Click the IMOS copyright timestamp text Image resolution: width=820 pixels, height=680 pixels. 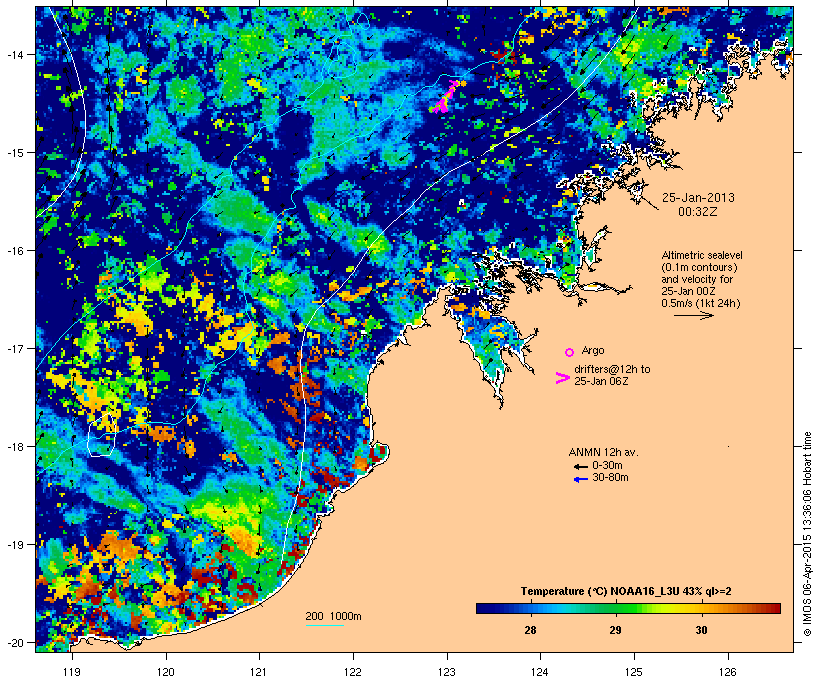(808, 534)
